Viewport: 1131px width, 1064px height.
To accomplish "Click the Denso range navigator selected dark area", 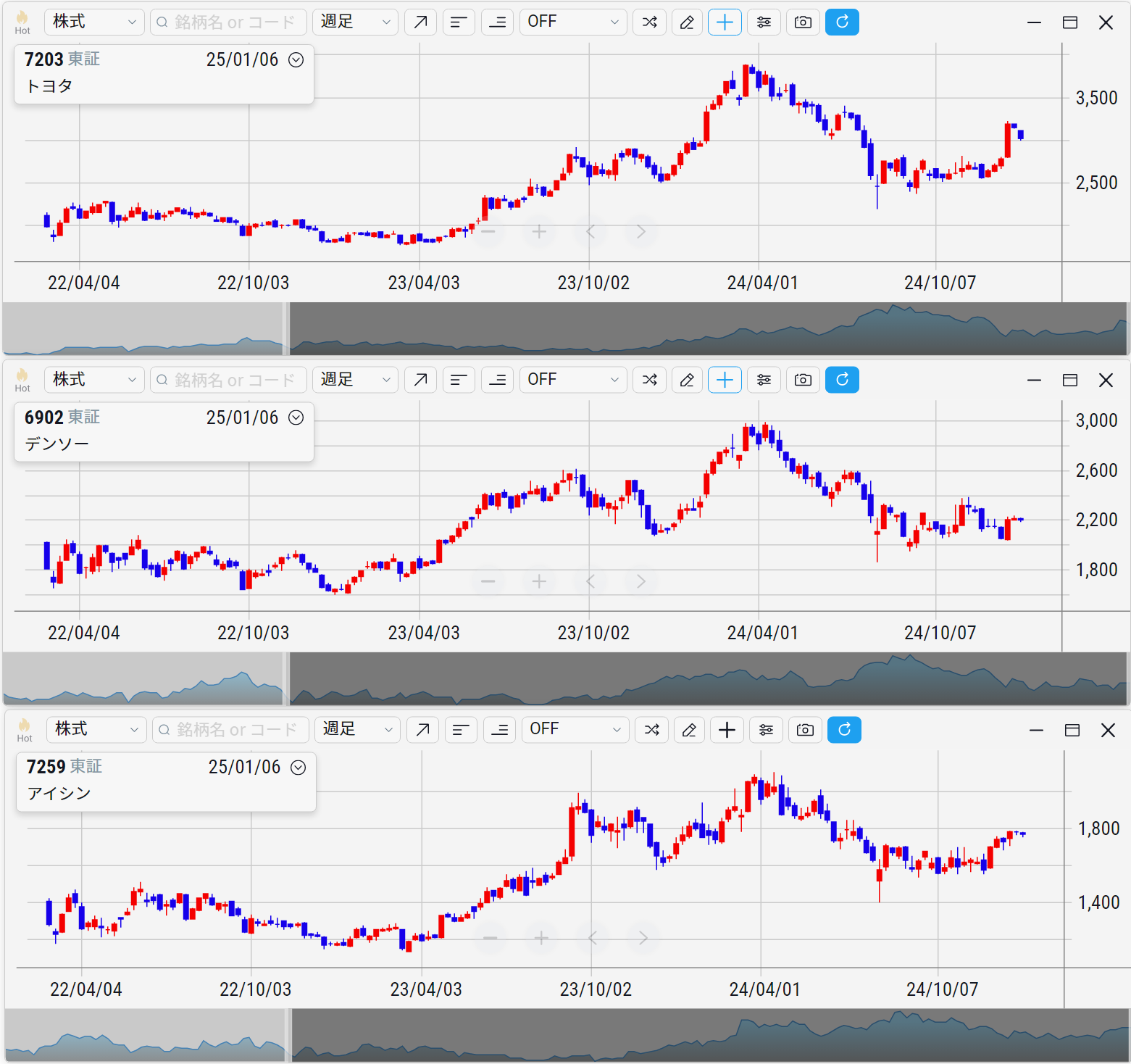I will pyautogui.click(x=708, y=678).
